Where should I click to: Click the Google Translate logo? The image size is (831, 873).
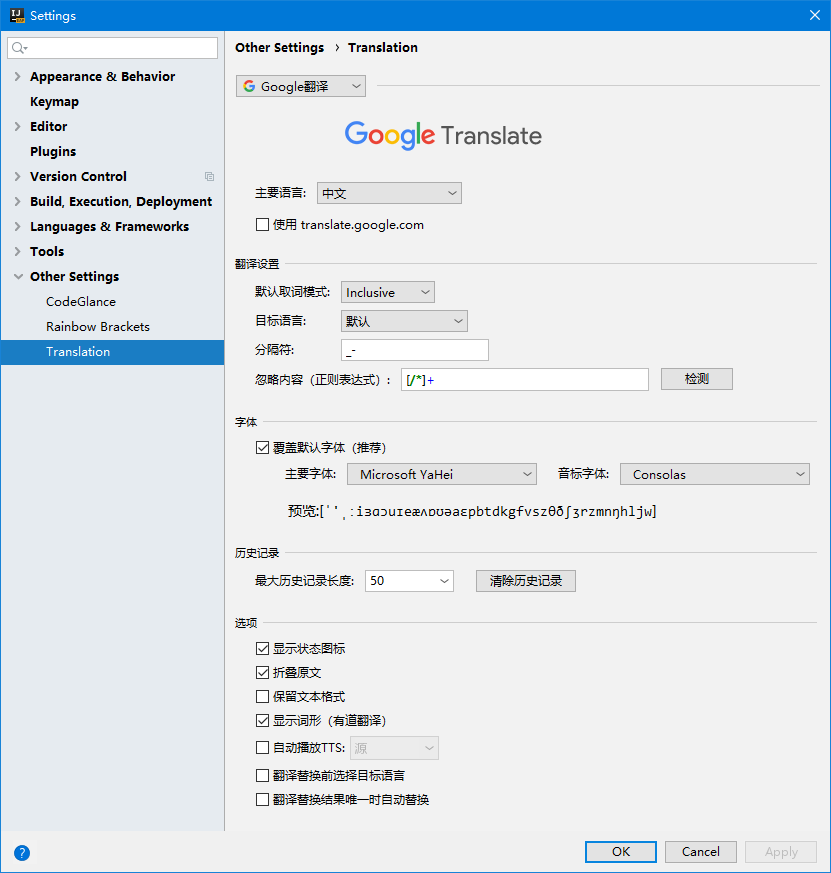(x=443, y=135)
